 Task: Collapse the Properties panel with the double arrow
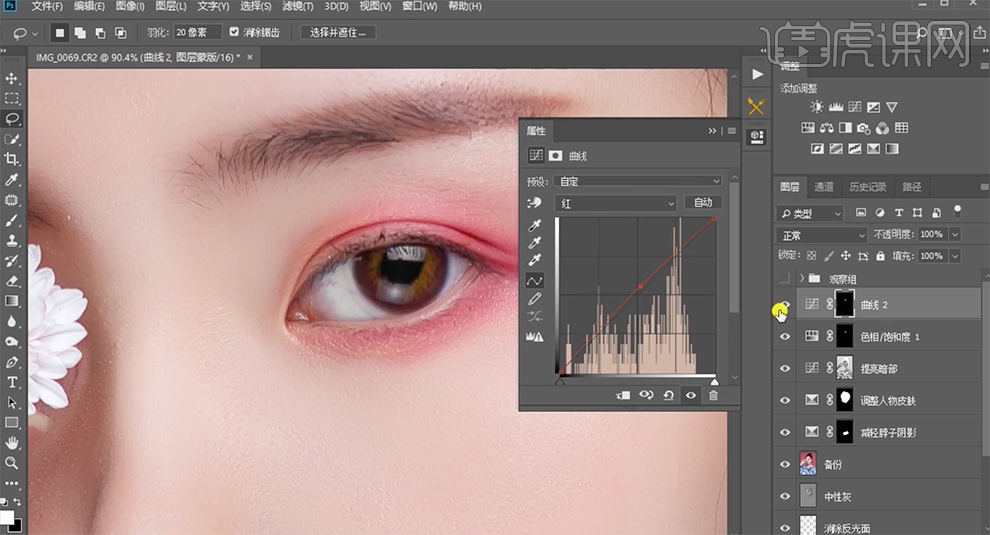click(712, 131)
